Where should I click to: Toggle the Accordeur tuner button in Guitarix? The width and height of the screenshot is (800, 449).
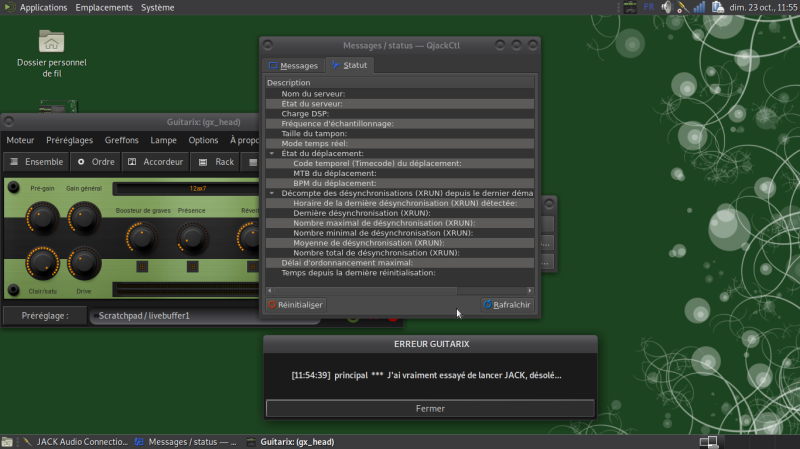click(x=156, y=162)
